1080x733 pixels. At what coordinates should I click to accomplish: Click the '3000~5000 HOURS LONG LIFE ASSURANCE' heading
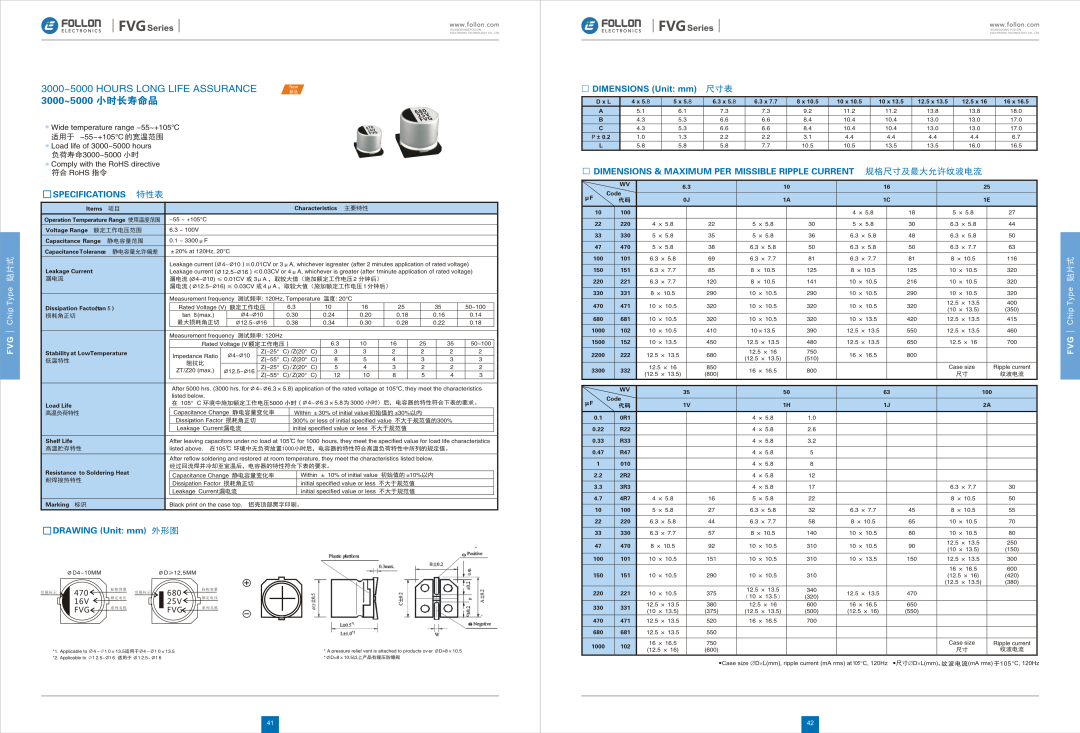[x=149, y=89]
